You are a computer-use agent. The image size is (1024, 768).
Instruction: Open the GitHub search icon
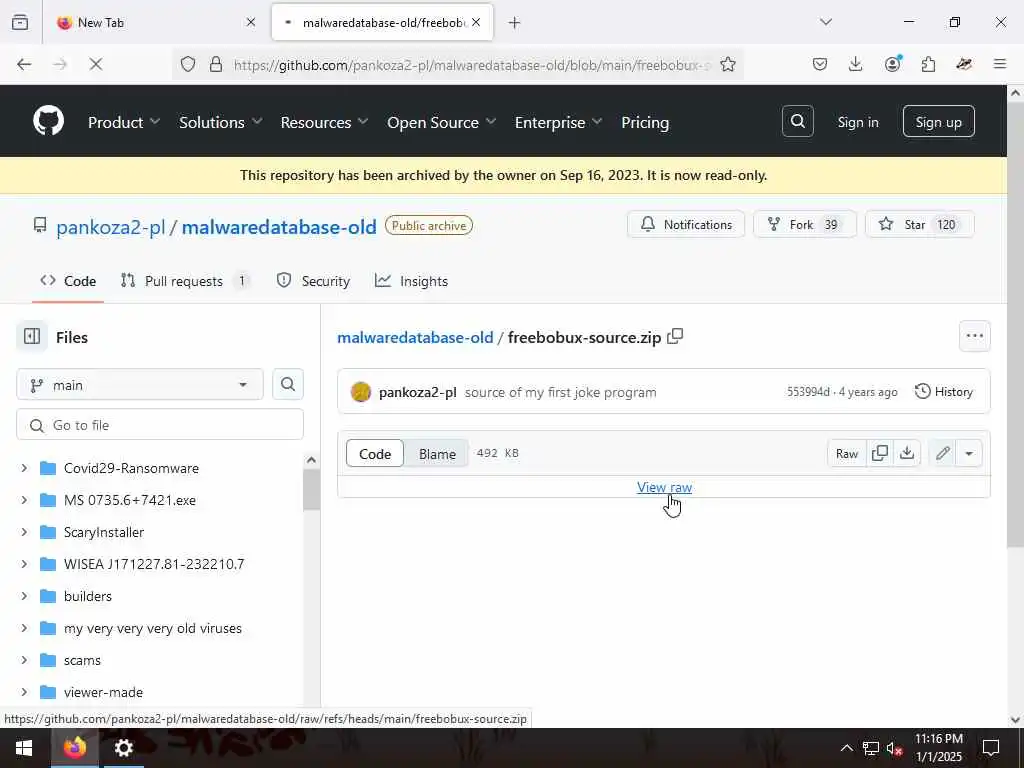point(797,121)
